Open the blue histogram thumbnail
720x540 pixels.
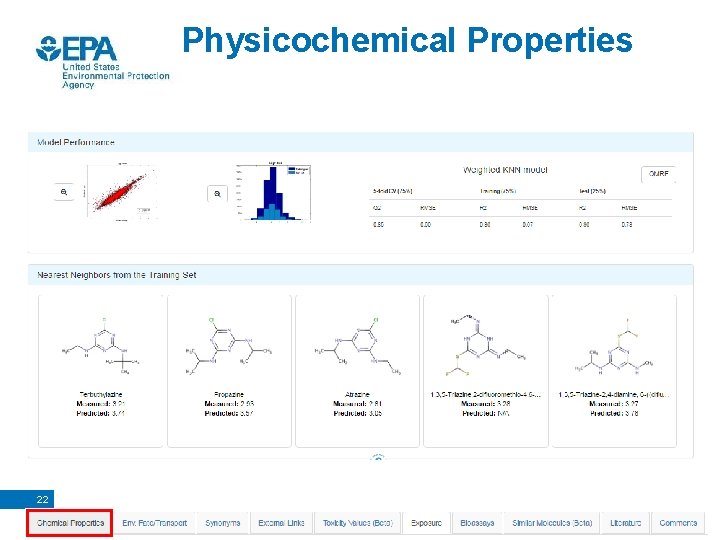coord(274,192)
